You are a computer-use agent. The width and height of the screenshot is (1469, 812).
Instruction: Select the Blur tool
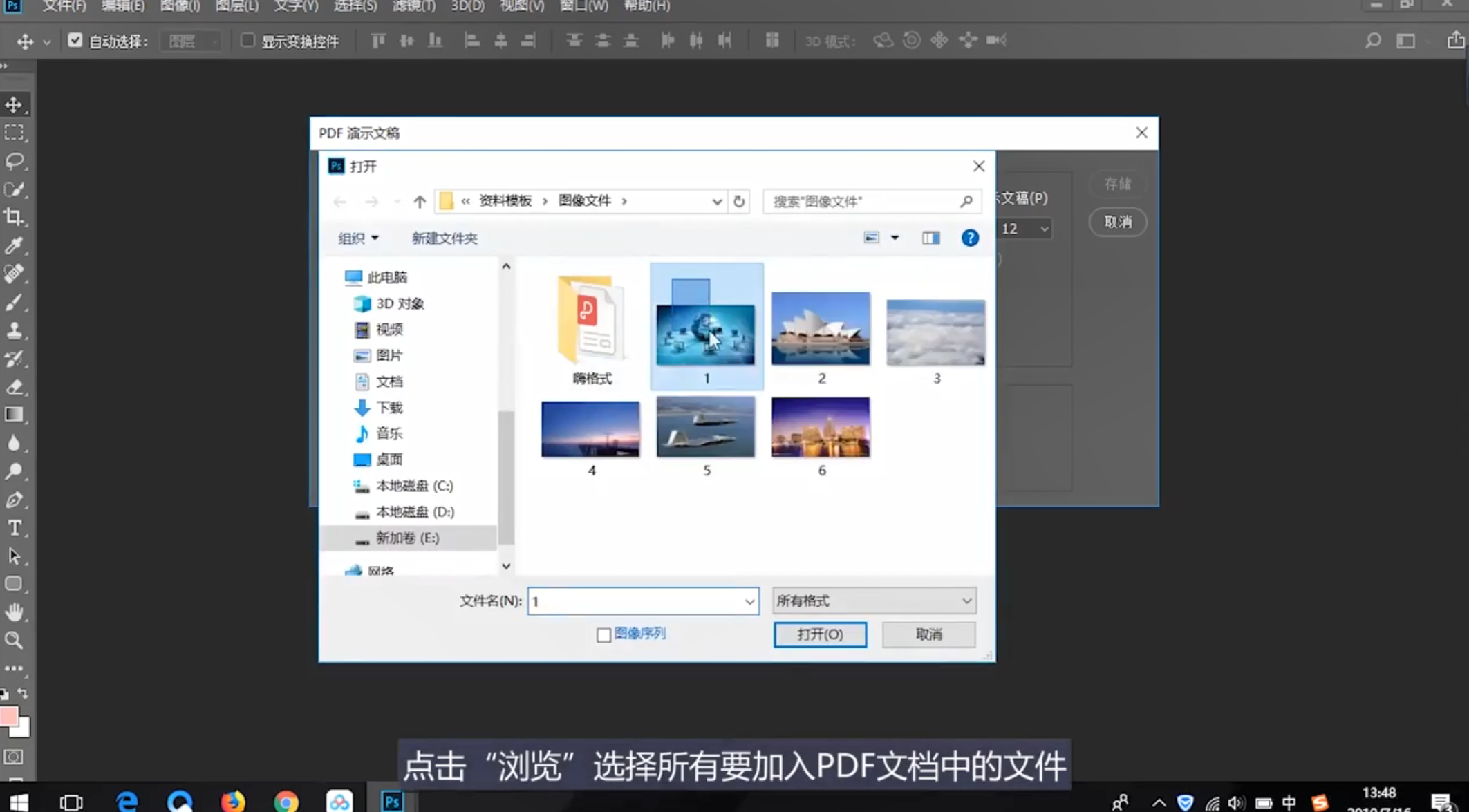point(14,443)
